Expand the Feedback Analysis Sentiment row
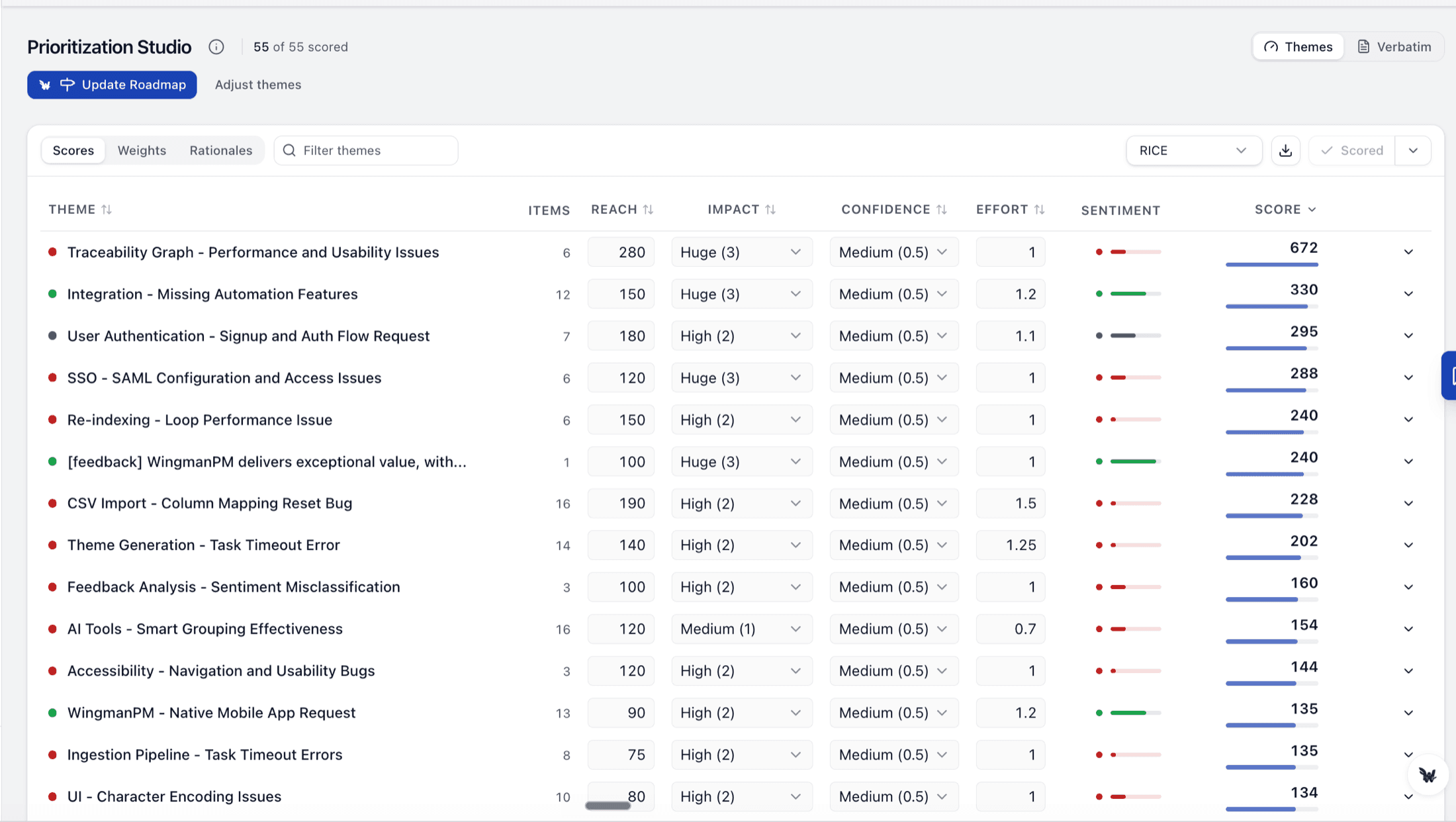Image resolution: width=1456 pixels, height=822 pixels. (1408, 587)
